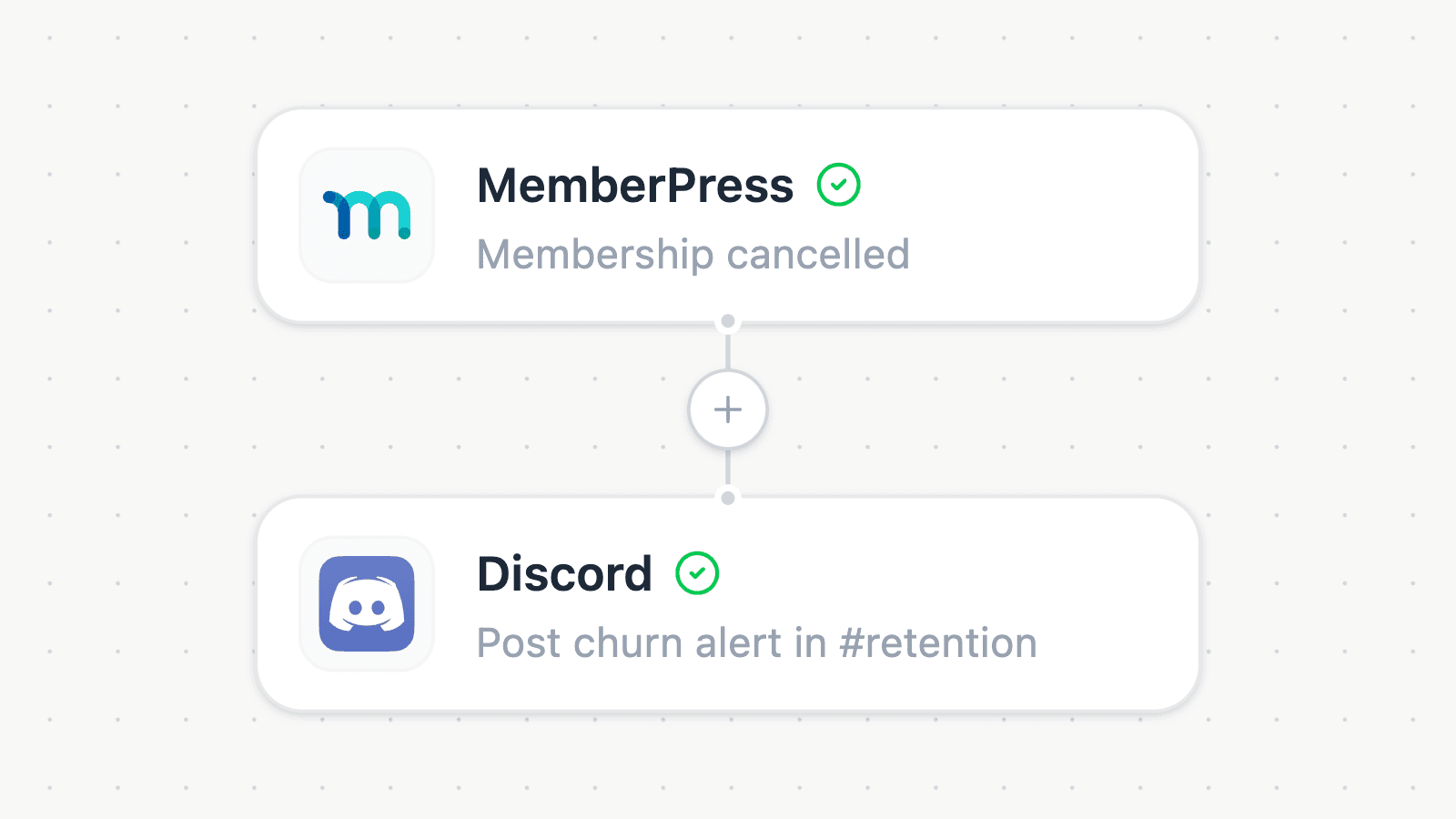1456x819 pixels.
Task: Click the Membership cancelled trigger label
Action: point(693,255)
